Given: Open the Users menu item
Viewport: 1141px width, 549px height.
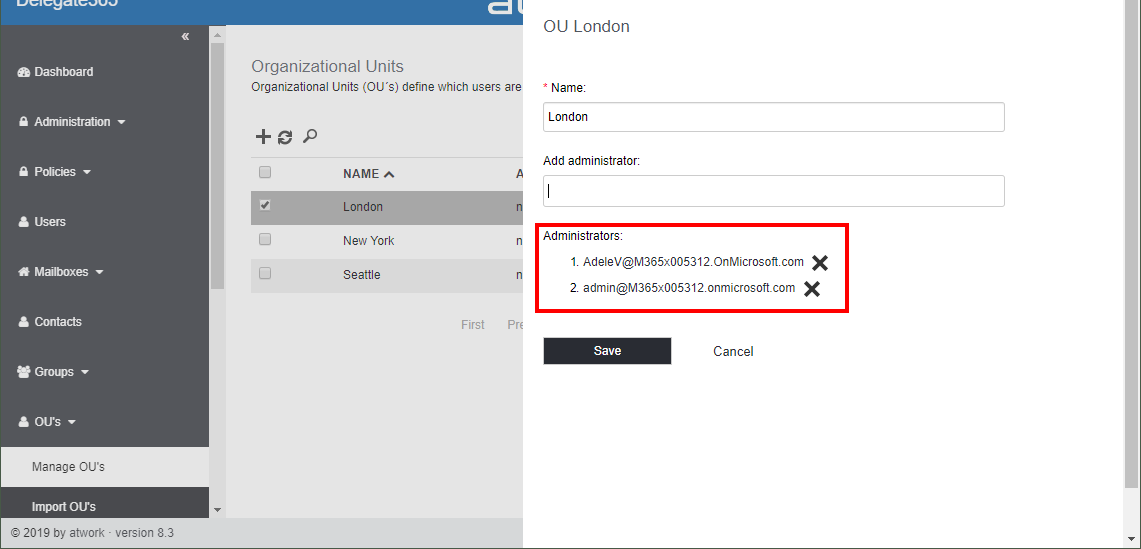Looking at the screenshot, I should point(49,222).
